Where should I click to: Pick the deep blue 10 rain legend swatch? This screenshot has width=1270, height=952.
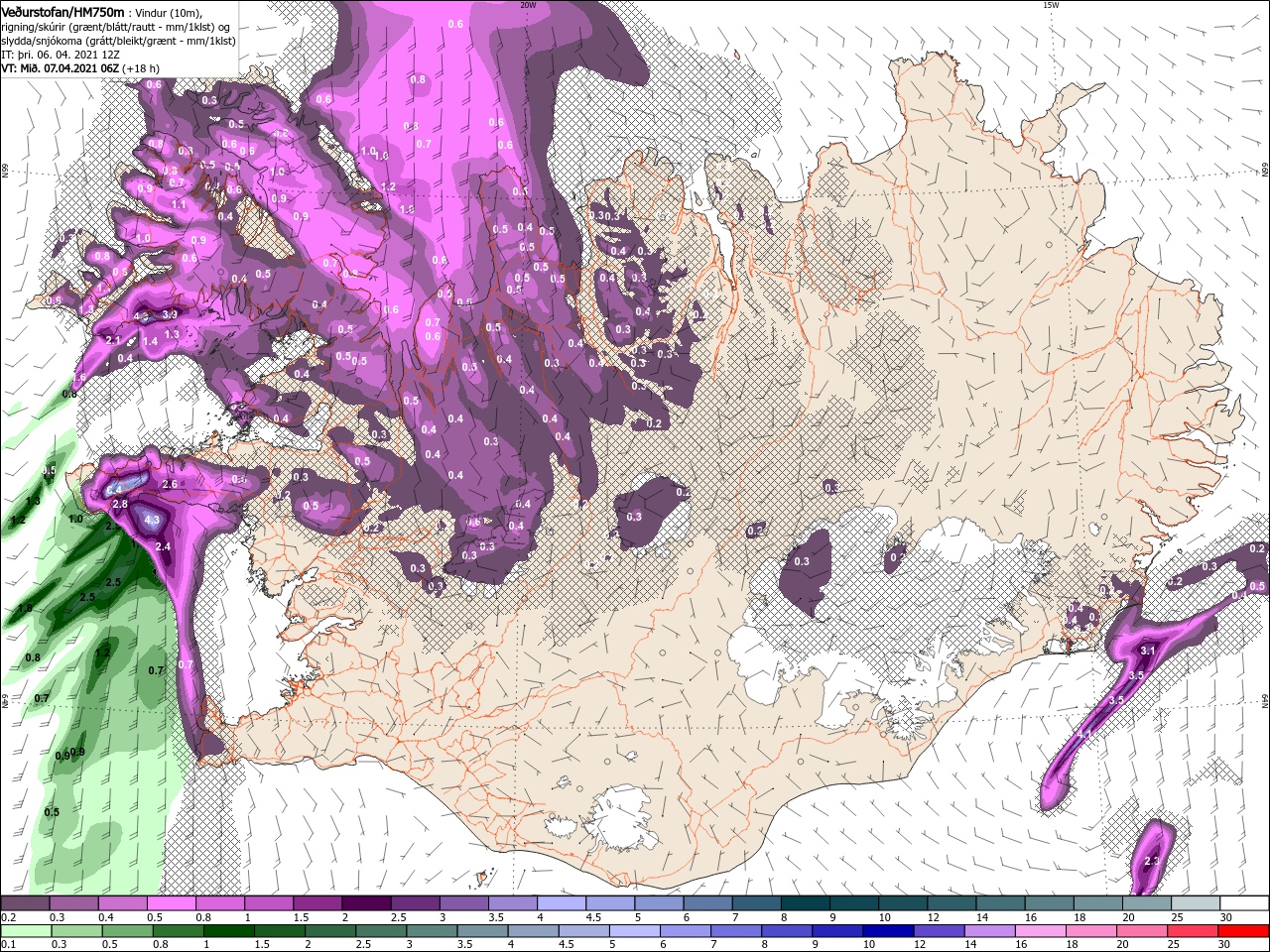(888, 931)
